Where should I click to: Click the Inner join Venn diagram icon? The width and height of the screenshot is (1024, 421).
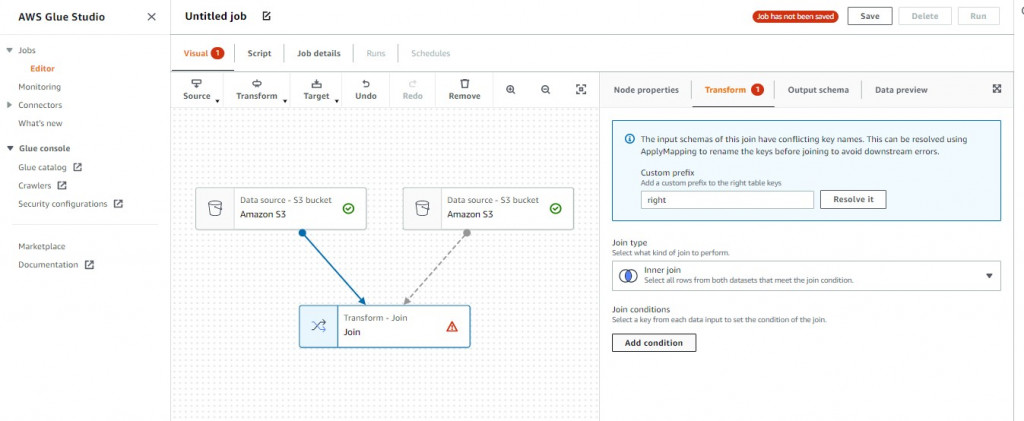point(628,275)
